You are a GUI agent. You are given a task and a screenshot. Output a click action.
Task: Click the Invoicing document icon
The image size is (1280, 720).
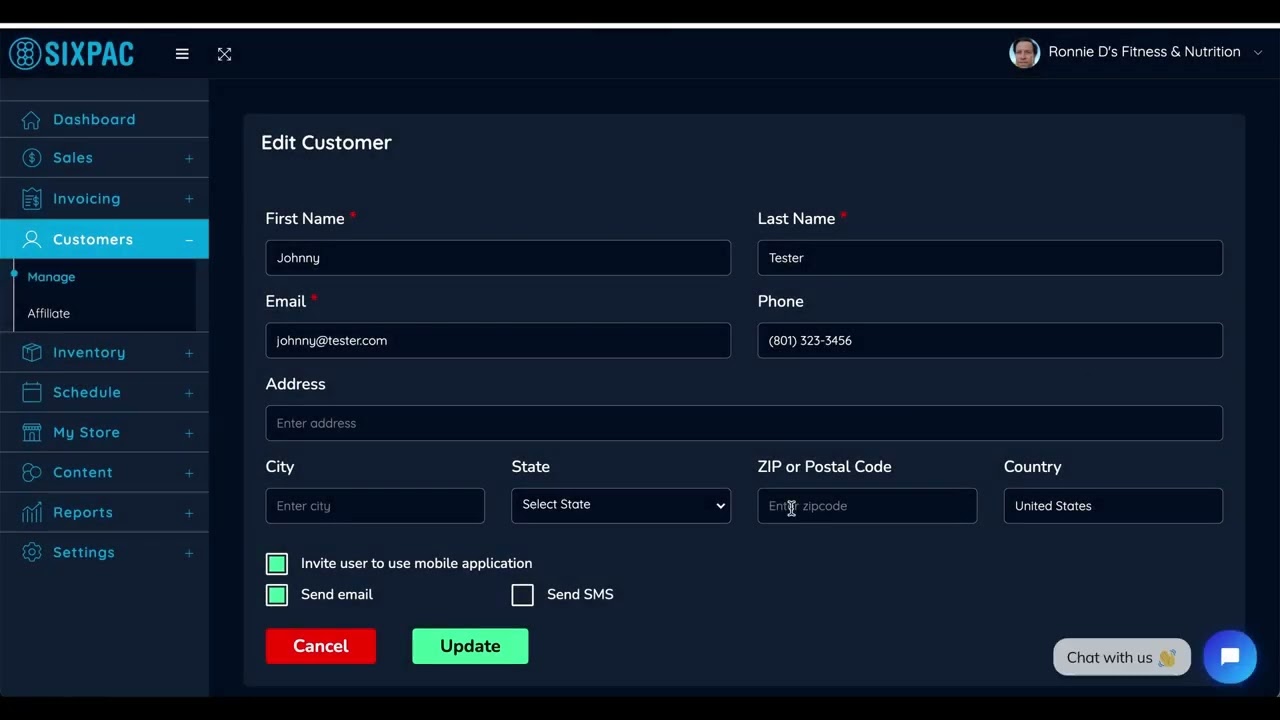point(32,198)
